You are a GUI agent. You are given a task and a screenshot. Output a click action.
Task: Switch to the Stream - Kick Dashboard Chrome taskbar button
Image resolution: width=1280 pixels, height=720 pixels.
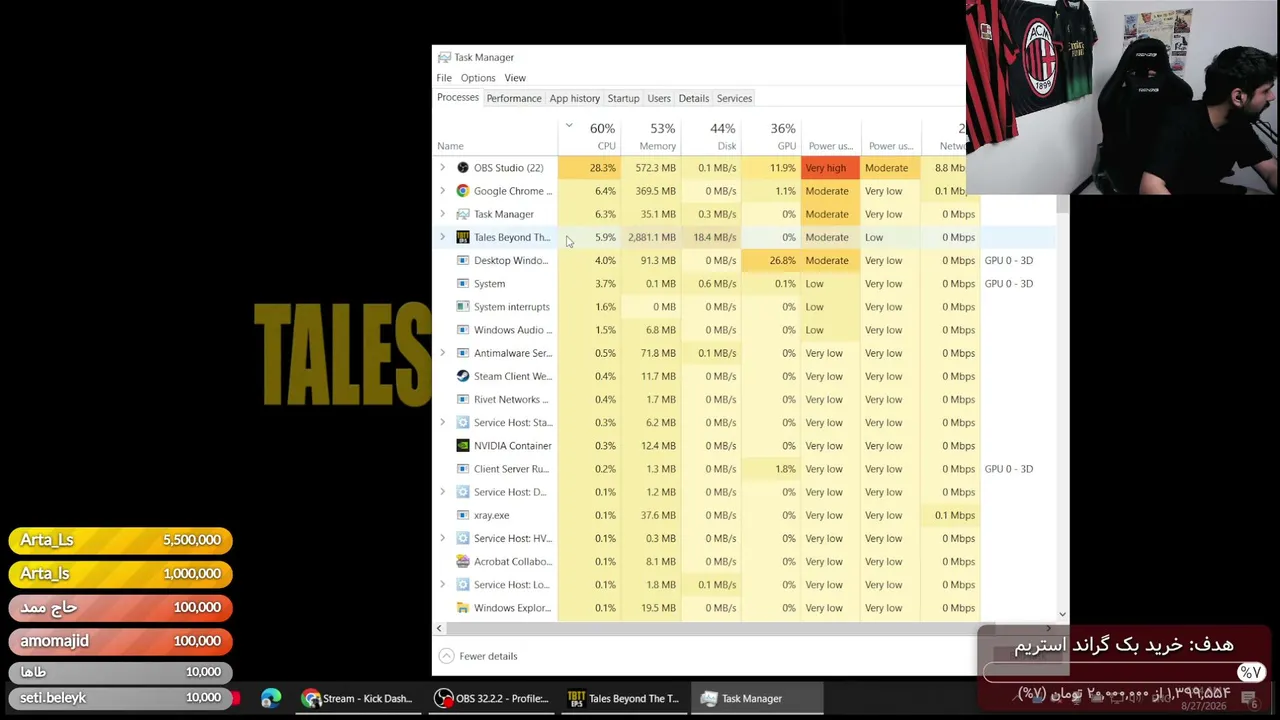point(358,699)
